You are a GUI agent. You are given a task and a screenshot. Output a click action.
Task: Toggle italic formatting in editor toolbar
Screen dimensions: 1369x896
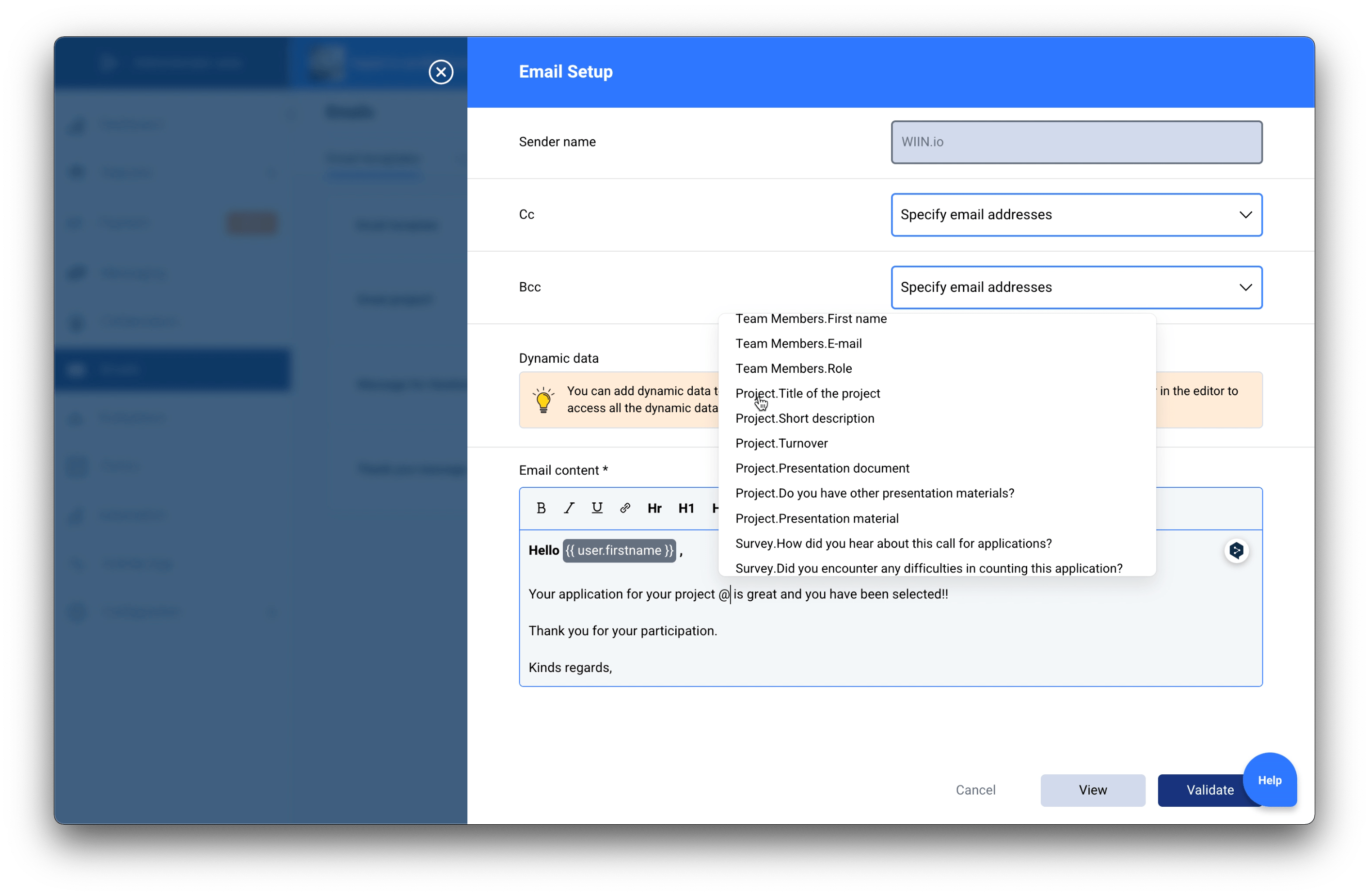coord(569,508)
